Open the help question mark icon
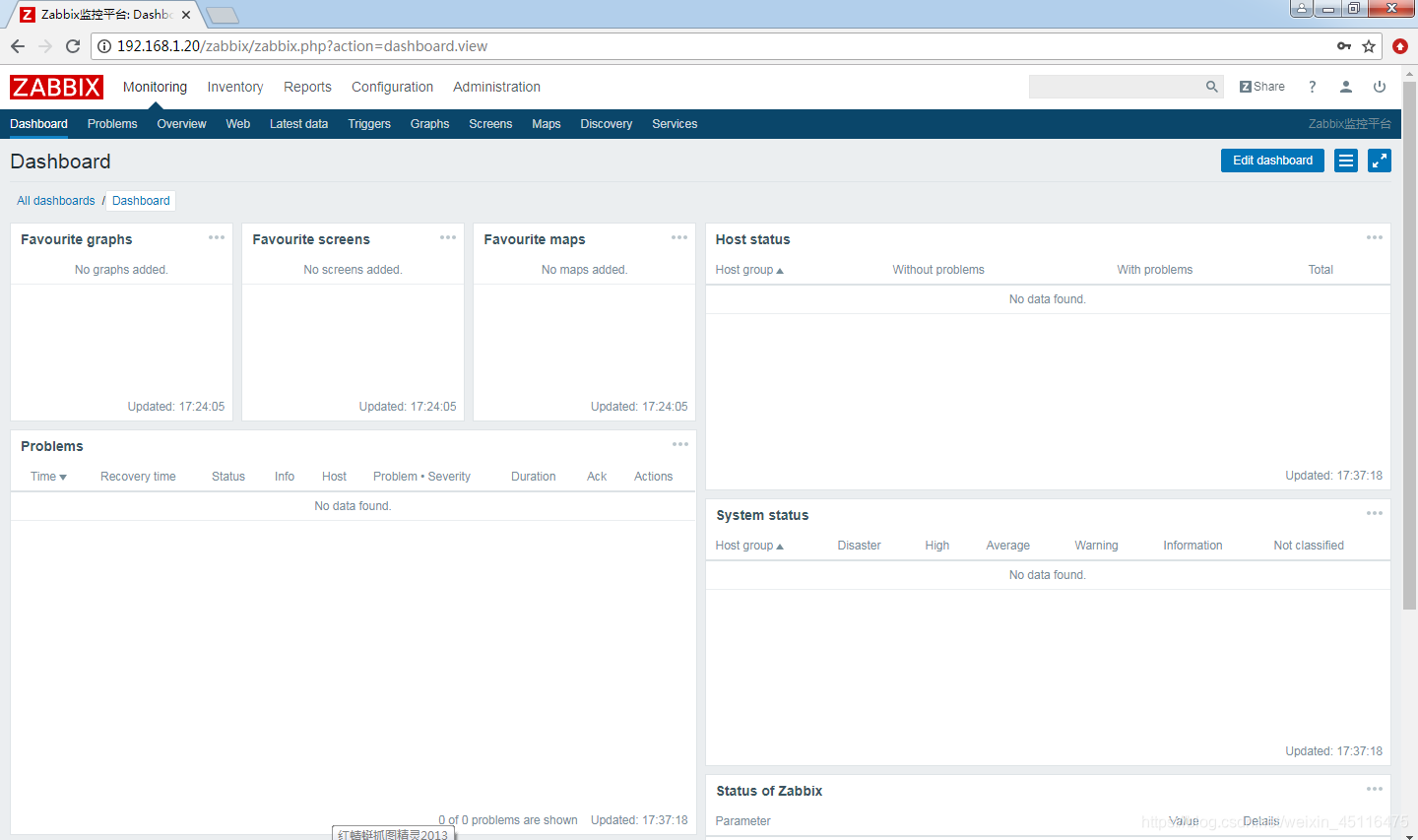 click(1313, 87)
